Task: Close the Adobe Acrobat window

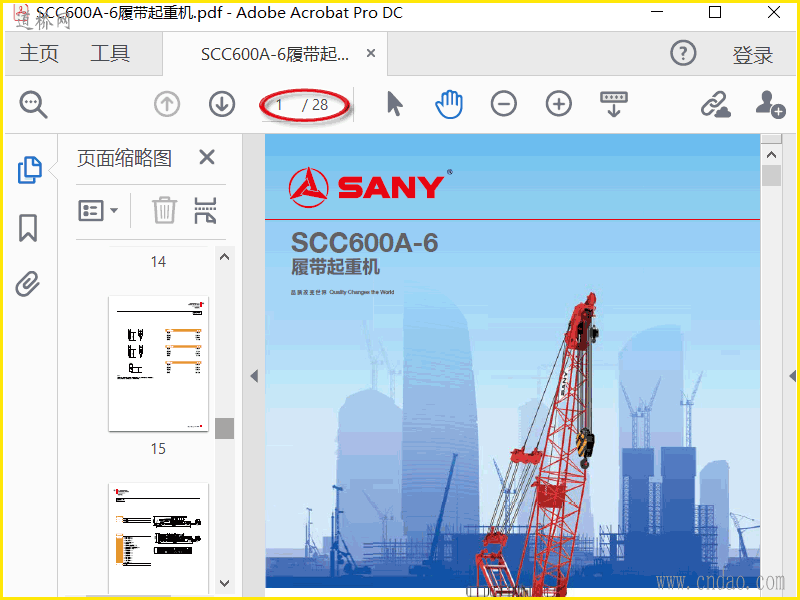Action: pyautogui.click(x=773, y=12)
